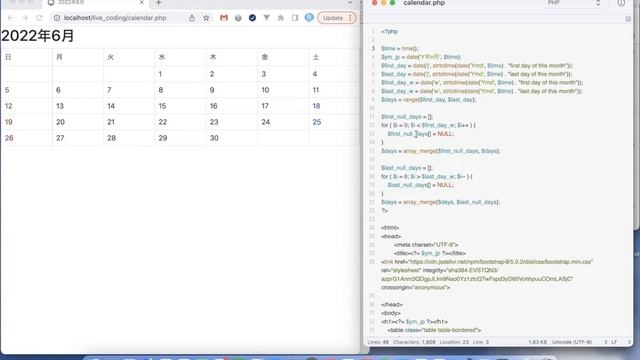This screenshot has height=360, width=640.
Task: Toggle the browser side panel icon
Action: (295, 18)
